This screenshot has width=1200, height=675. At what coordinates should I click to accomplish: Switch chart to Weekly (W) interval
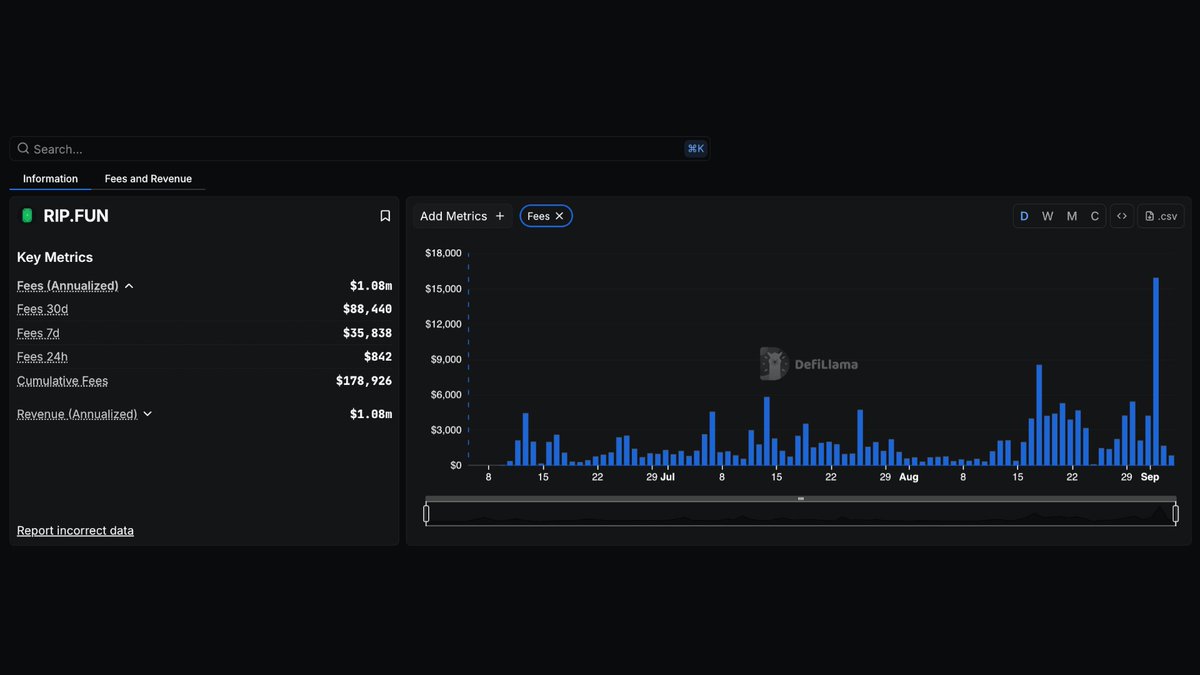coord(1047,216)
